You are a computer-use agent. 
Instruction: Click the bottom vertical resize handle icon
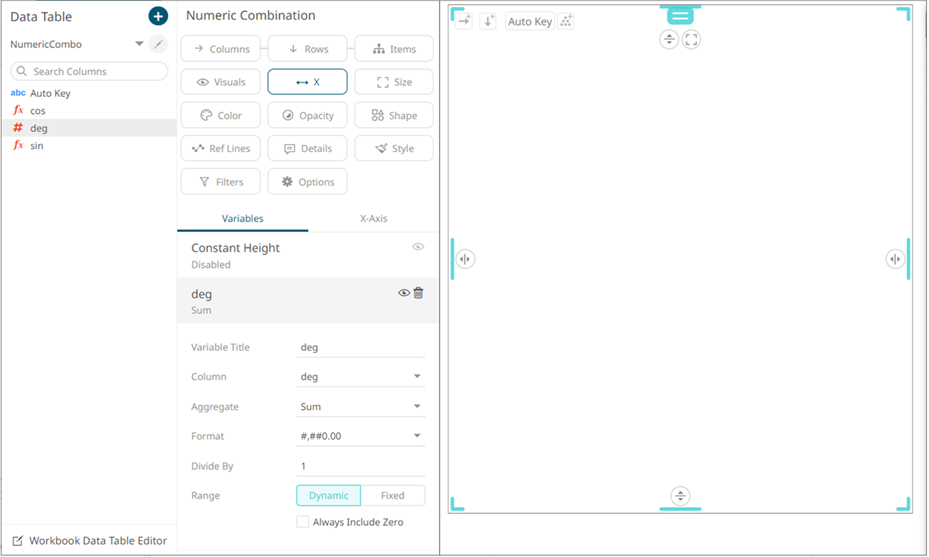coord(680,496)
